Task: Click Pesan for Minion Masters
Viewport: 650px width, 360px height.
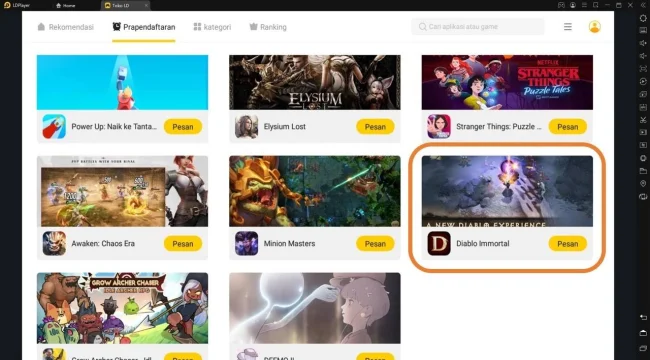Action: 375,244
